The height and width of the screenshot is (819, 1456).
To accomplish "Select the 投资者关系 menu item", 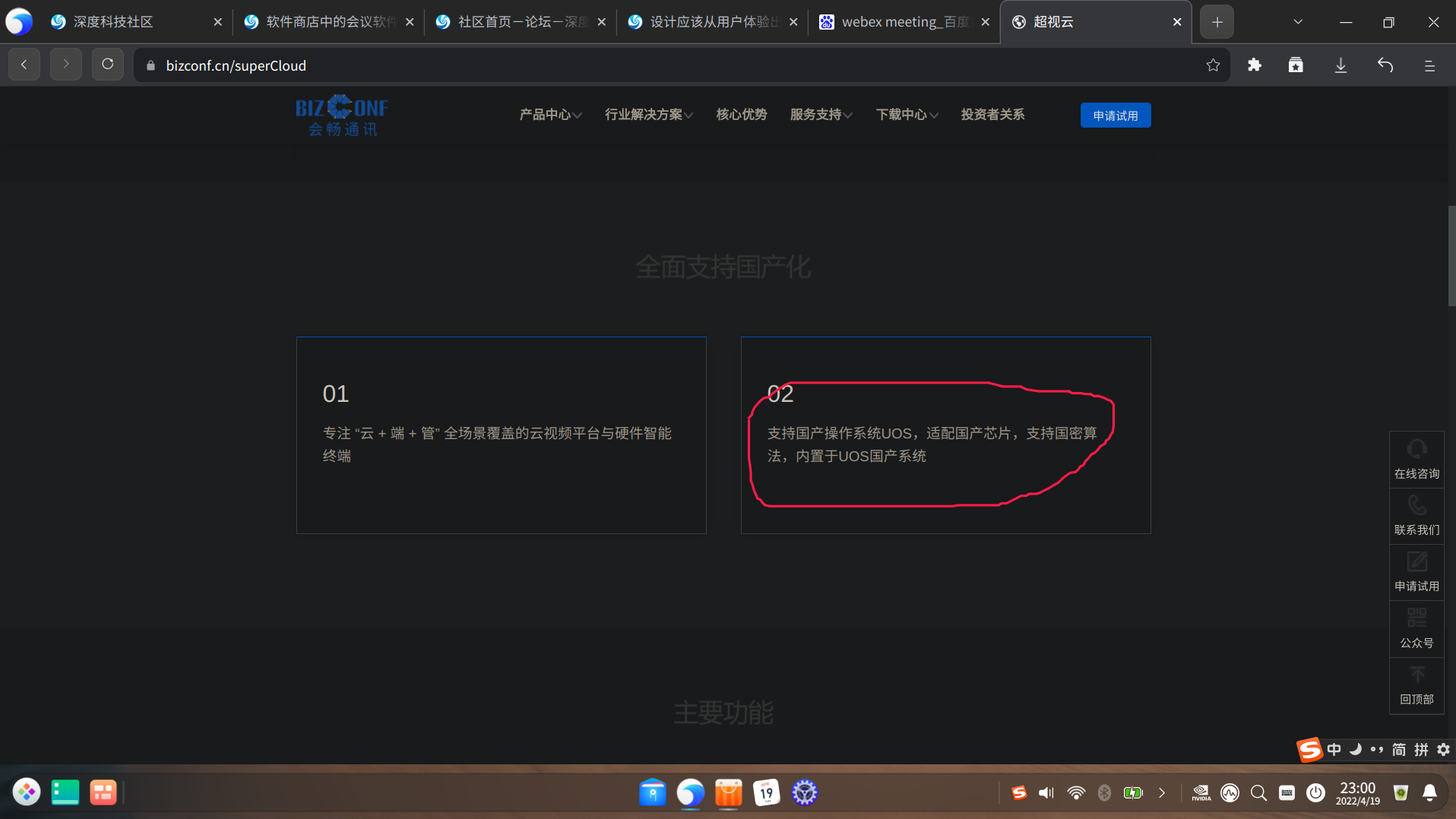I will pos(992,115).
